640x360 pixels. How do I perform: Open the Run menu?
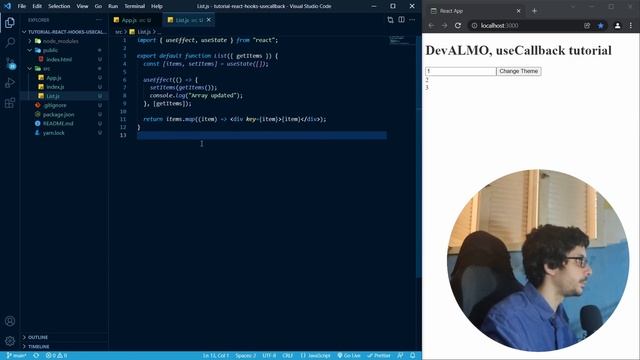point(113,6)
